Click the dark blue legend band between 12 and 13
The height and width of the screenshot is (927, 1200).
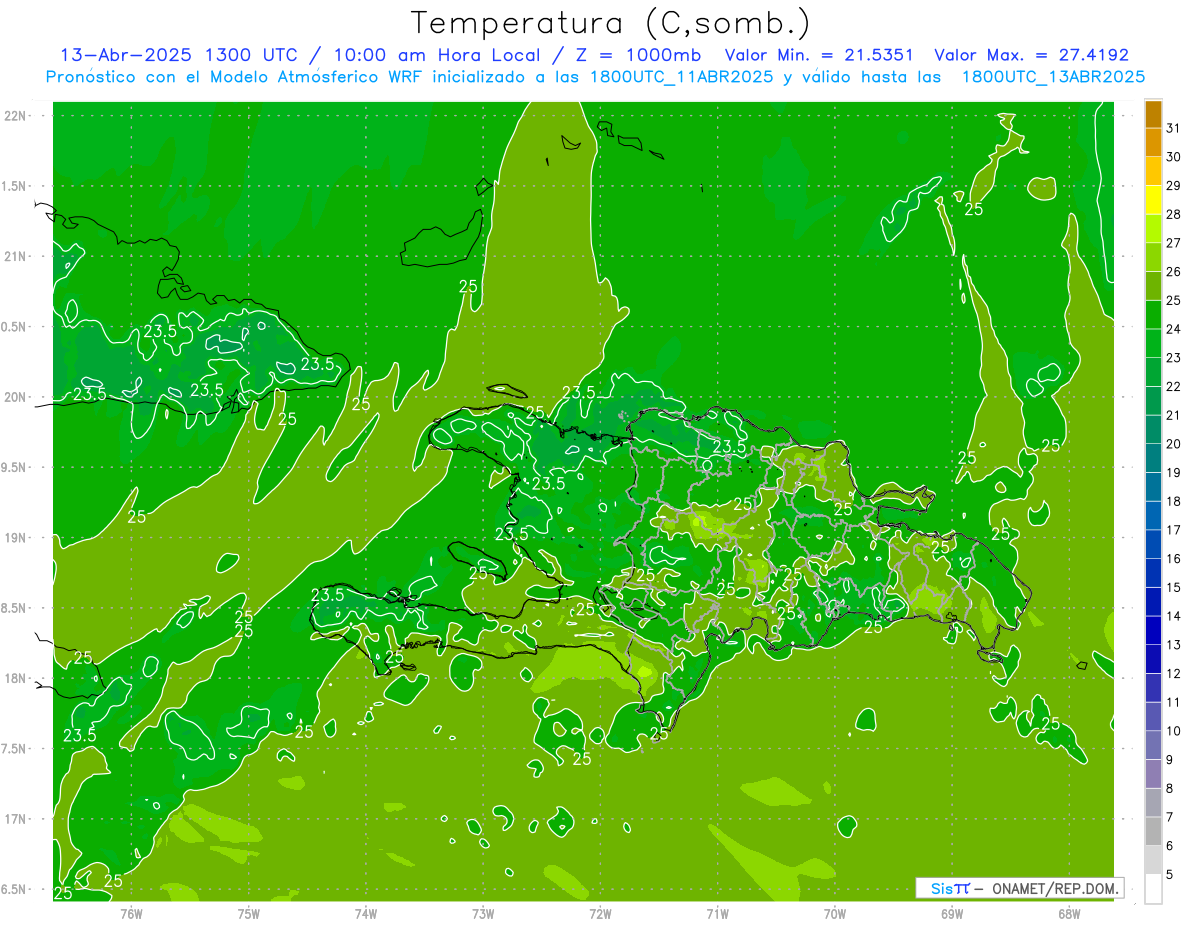point(1153,659)
